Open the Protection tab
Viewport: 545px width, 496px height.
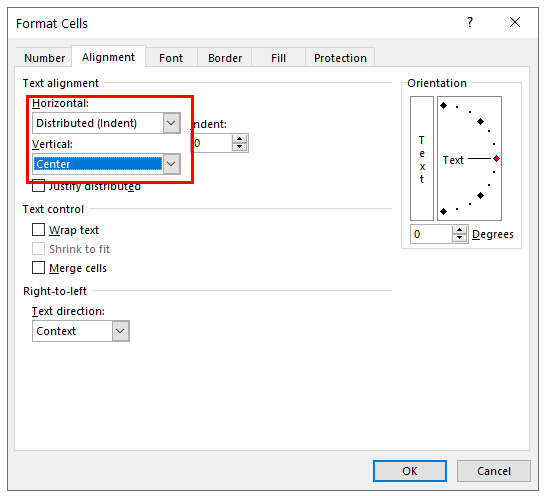tap(340, 58)
